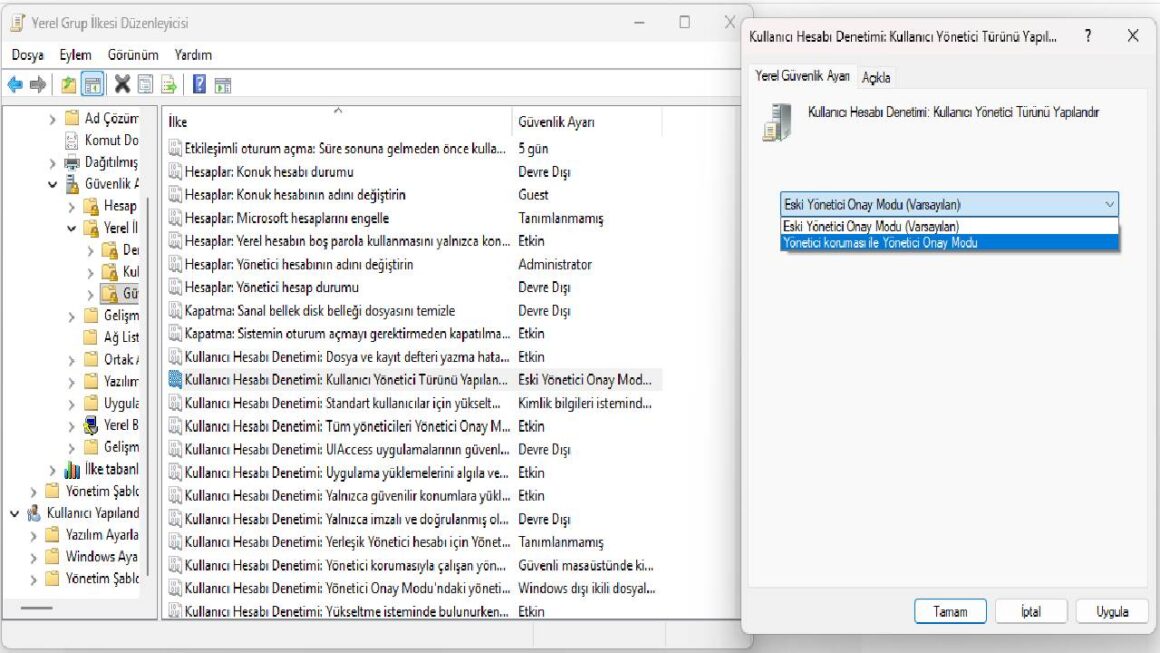Expand the 'Windows Aya' tree node
This screenshot has width=1160, height=653.
pos(33,557)
